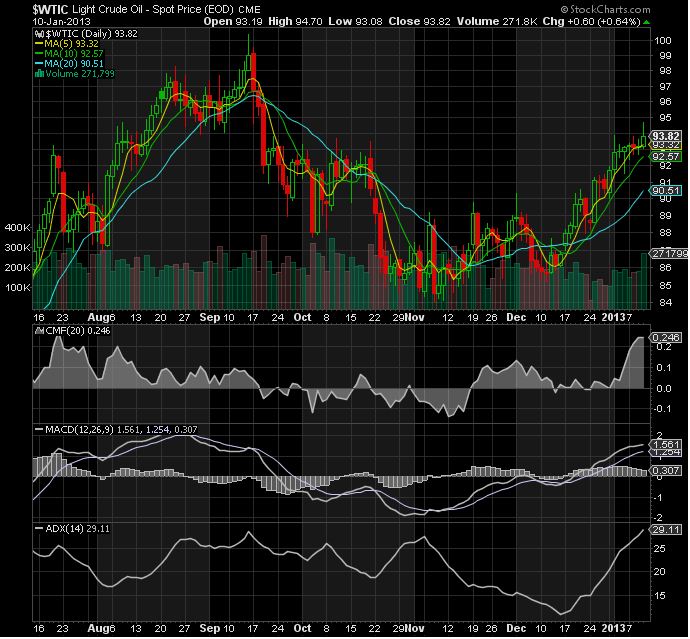The width and height of the screenshot is (690, 639).
Task: Click the CMF(20) area chart icon
Action: point(40,331)
